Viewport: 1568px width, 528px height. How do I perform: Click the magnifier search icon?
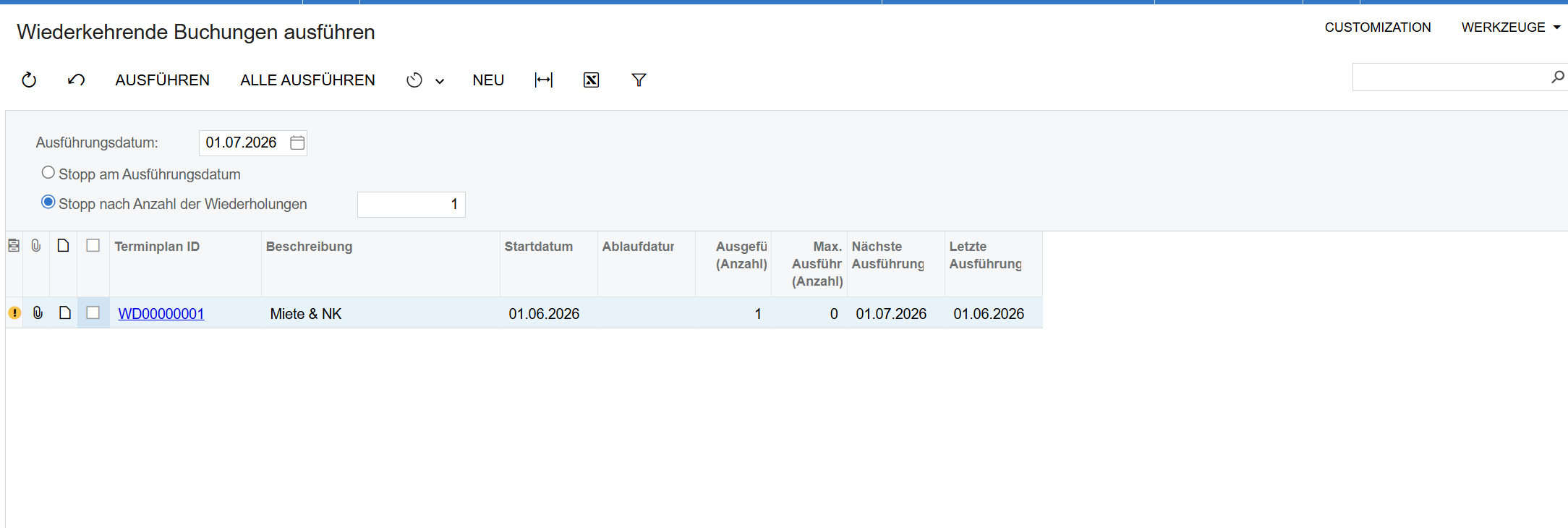(x=1558, y=77)
